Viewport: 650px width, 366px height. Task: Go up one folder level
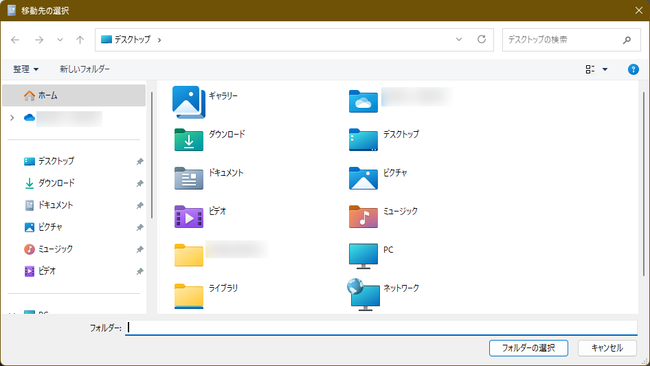coord(80,40)
